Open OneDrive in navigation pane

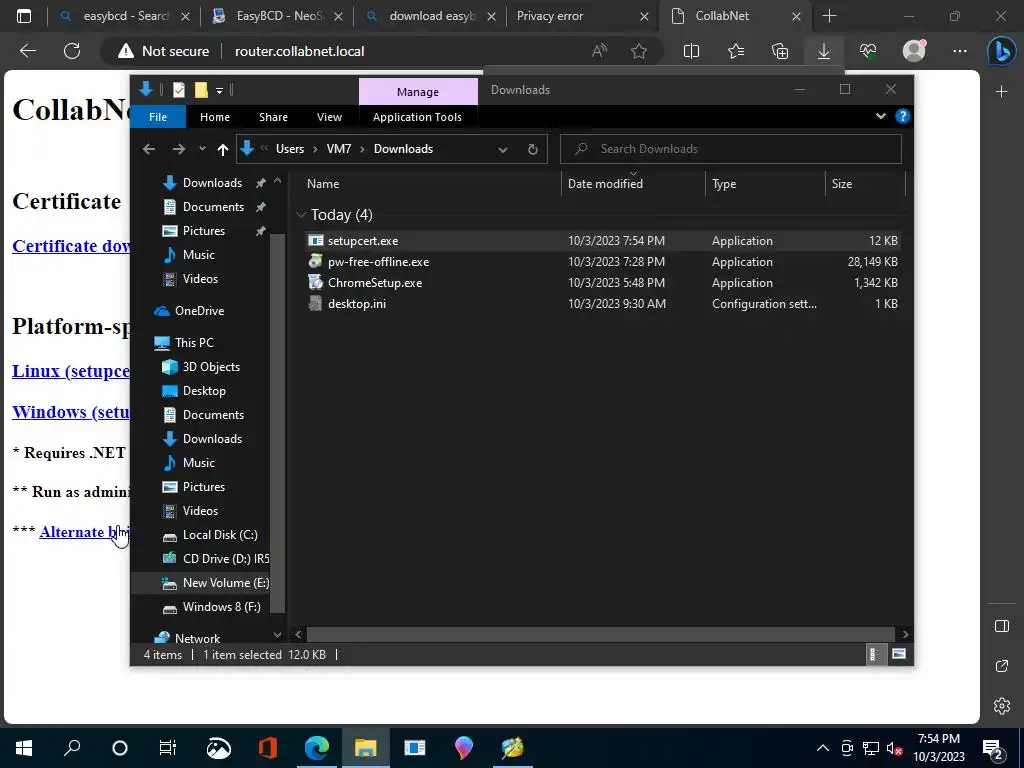coord(199,311)
